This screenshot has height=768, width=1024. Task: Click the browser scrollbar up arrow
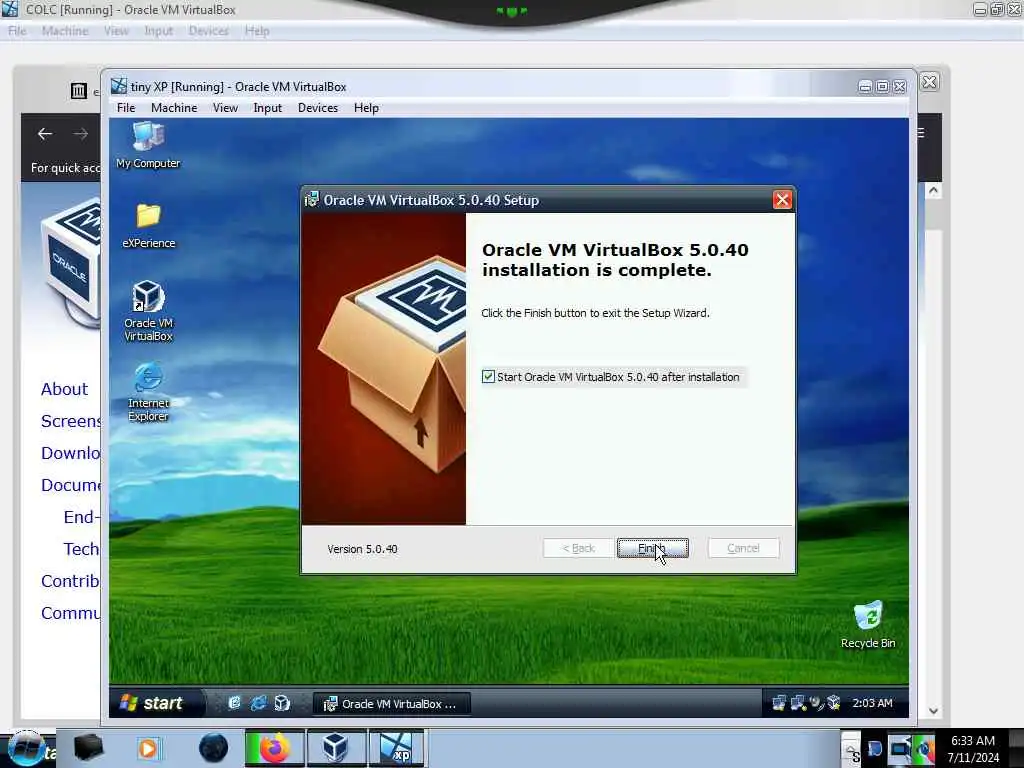(933, 191)
